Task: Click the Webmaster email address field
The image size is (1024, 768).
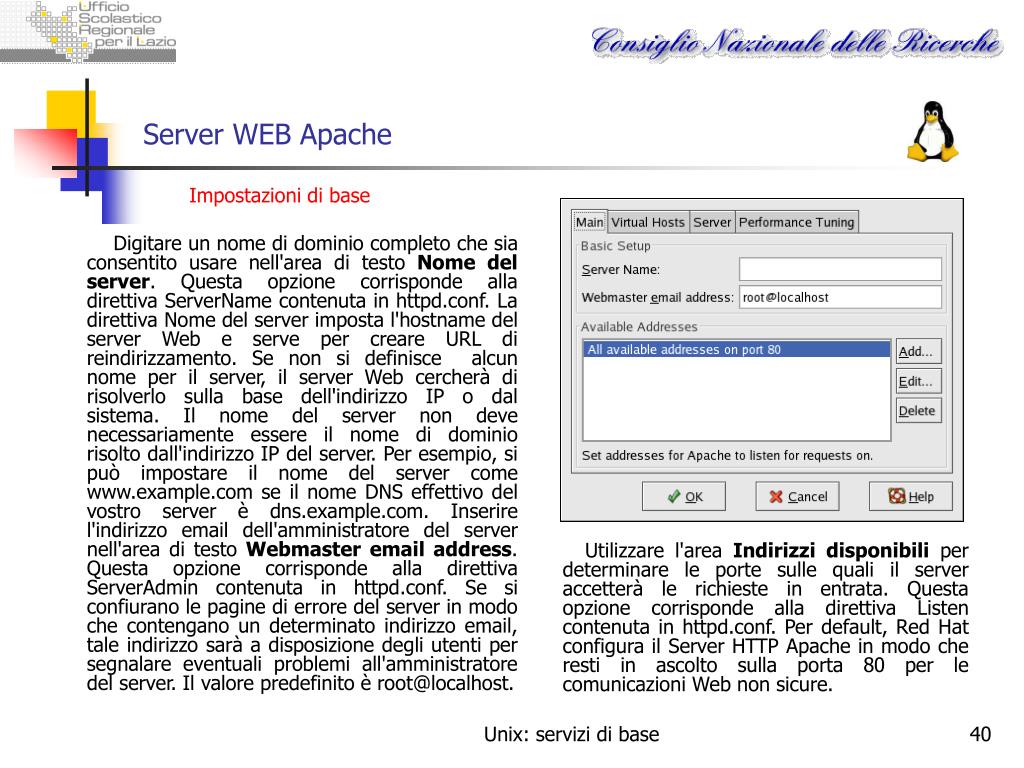Action: click(840, 297)
